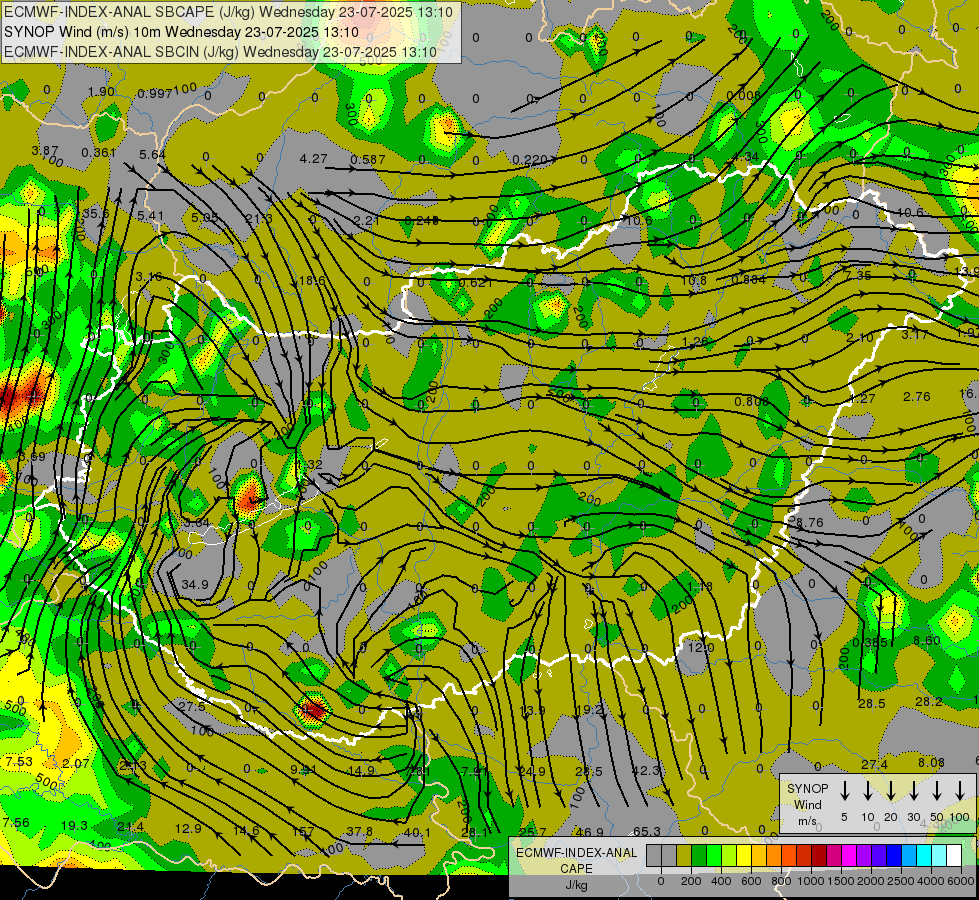Click the J/kg unit label in legend
Screen dimensions: 979x900
click(576, 884)
